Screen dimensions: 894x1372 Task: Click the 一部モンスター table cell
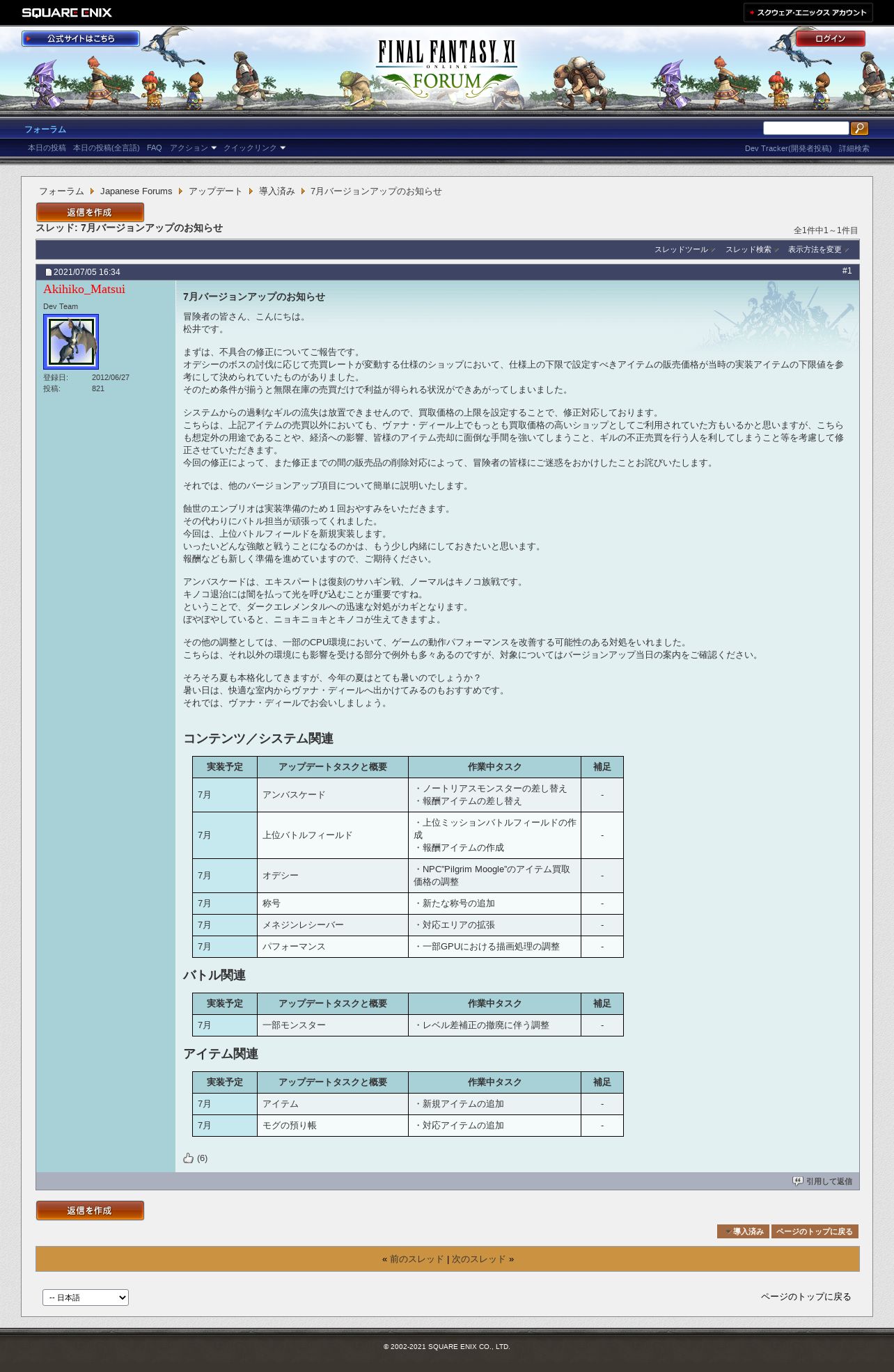(x=333, y=1025)
